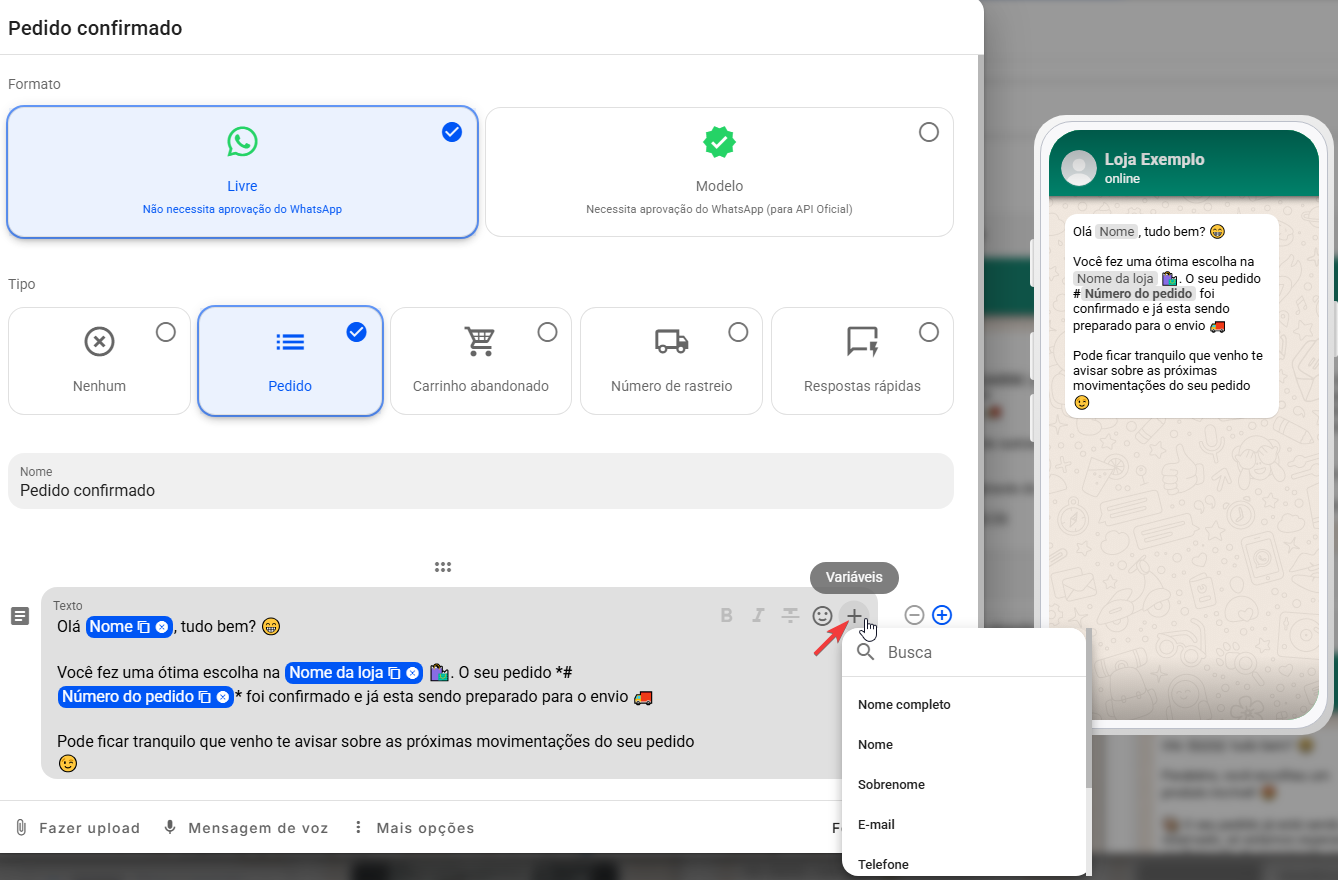1338x880 pixels.
Task: Click the Nome field with Pedido confirmado
Action: [481, 481]
